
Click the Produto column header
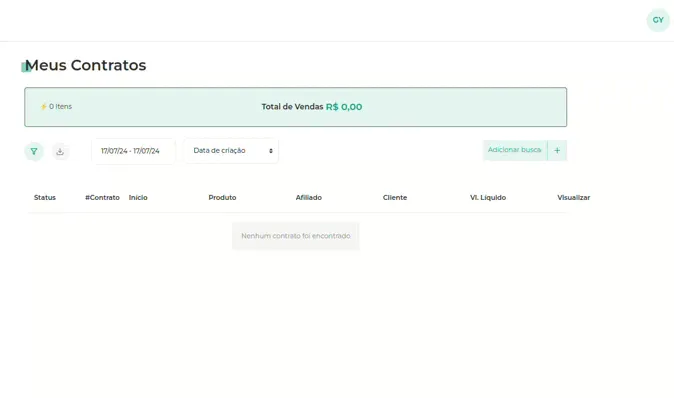pyautogui.click(x=222, y=198)
